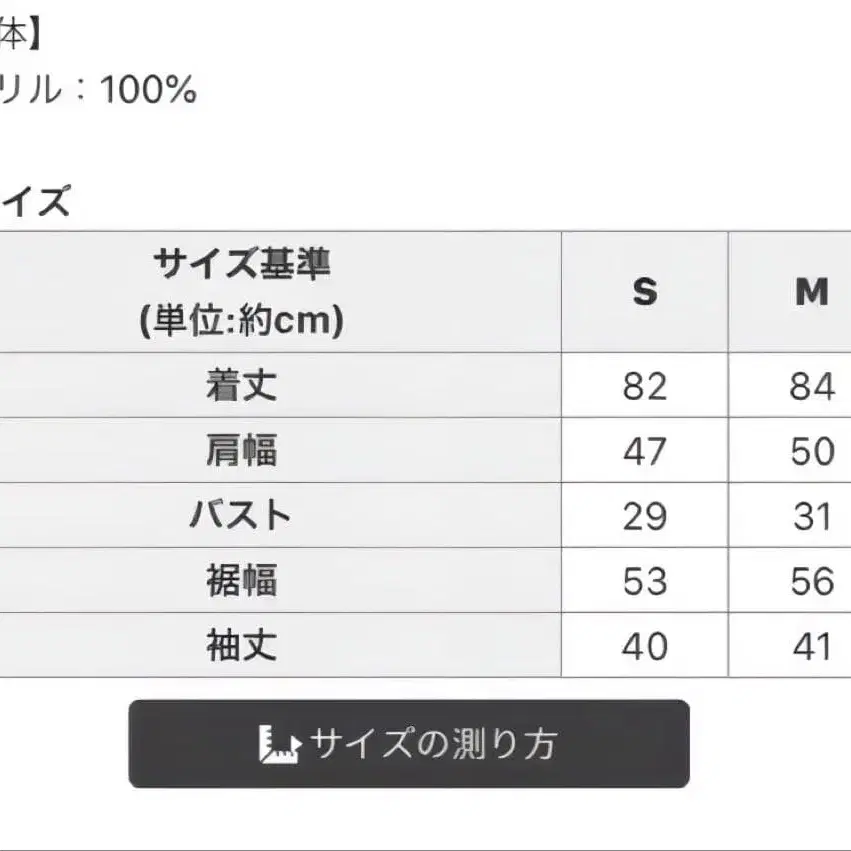This screenshot has width=851, height=851.
Task: Click the 袖丈 value 40 for size S
Action: point(645,646)
